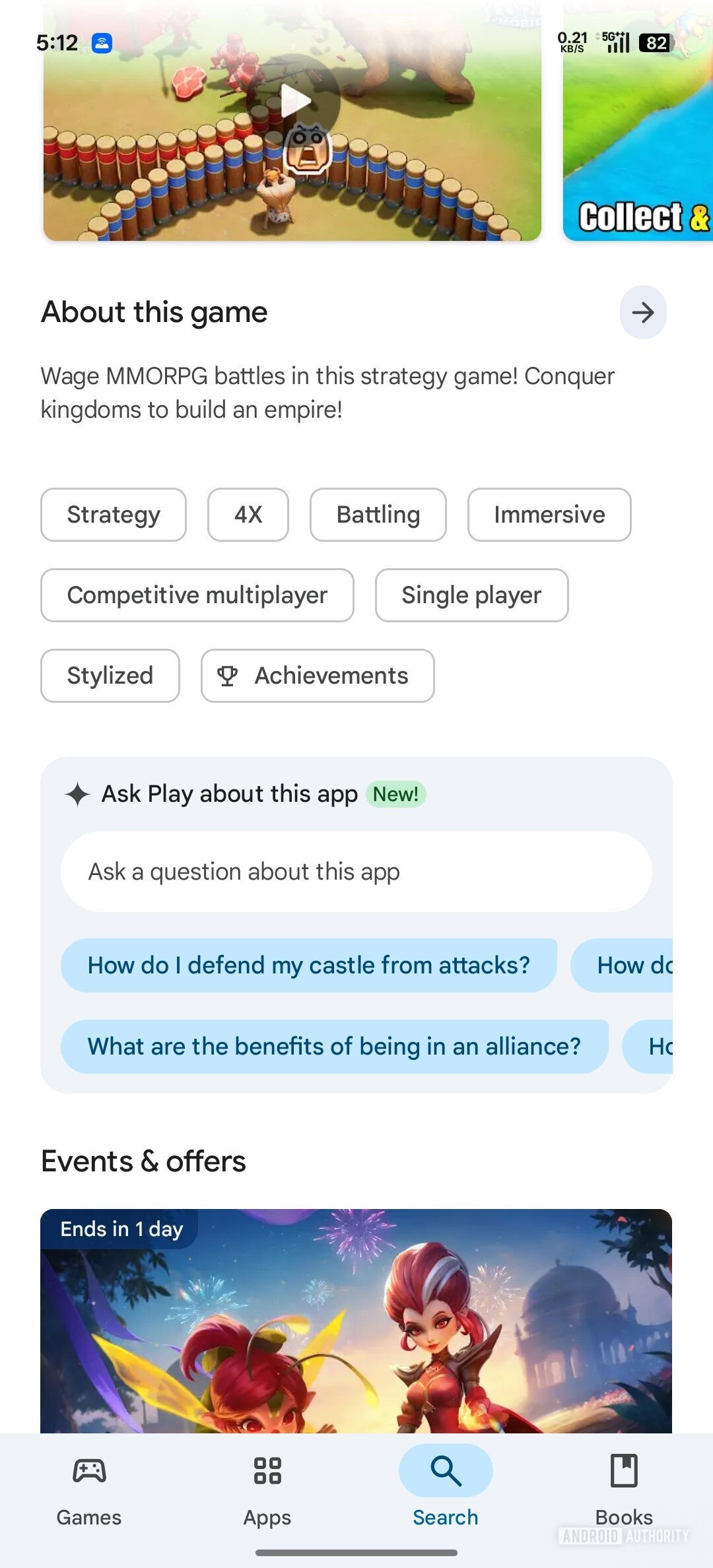Select the Competitive multiplayer chip
This screenshot has height=1568, width=713.
pyautogui.click(x=197, y=595)
